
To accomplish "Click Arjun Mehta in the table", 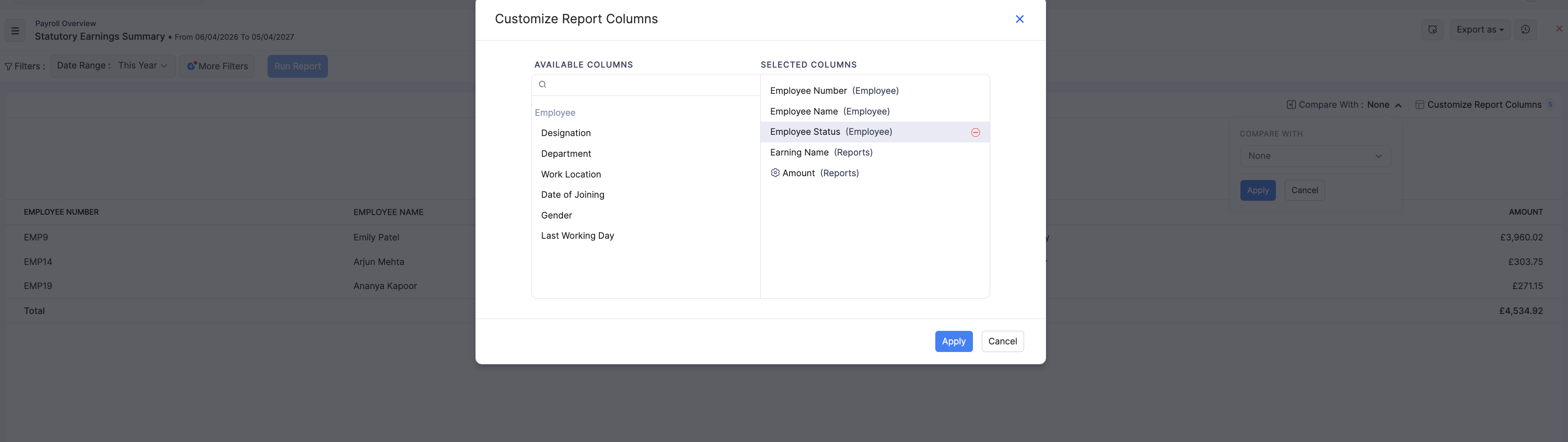I will click(379, 262).
